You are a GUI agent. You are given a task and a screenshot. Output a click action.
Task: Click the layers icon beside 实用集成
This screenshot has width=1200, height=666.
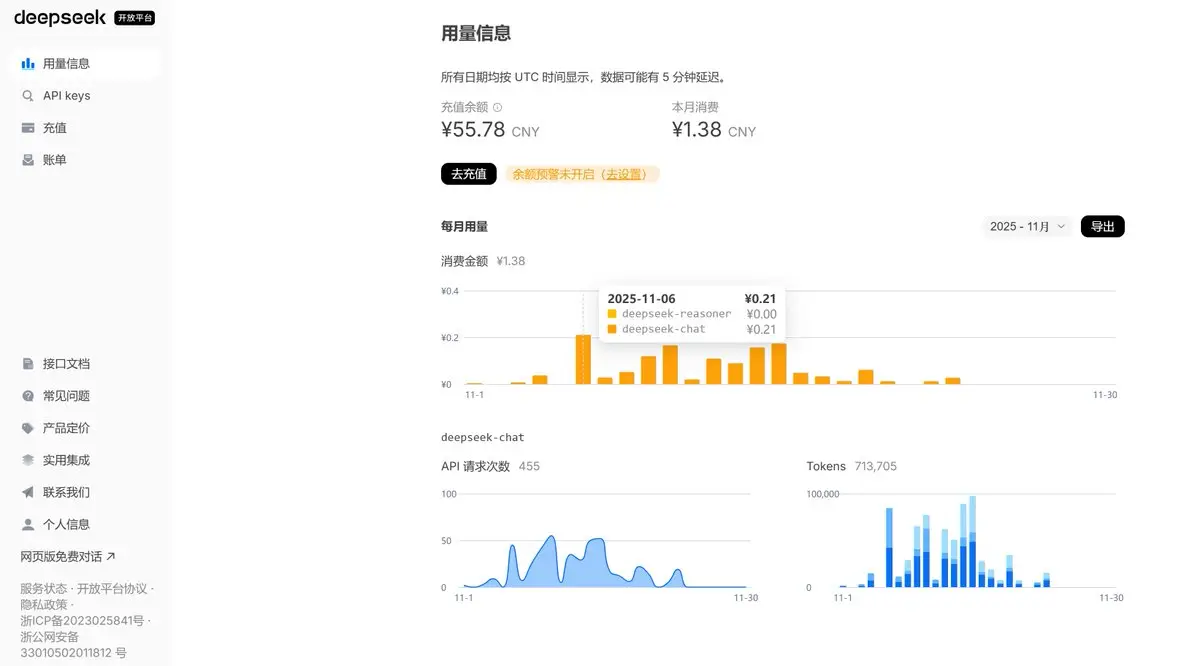click(28, 460)
